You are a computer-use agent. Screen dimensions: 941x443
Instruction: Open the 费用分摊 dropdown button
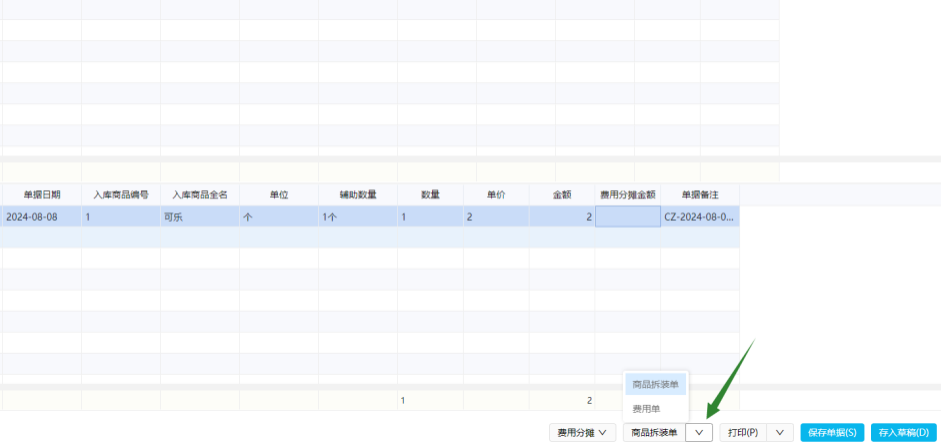pyautogui.click(x=581, y=433)
